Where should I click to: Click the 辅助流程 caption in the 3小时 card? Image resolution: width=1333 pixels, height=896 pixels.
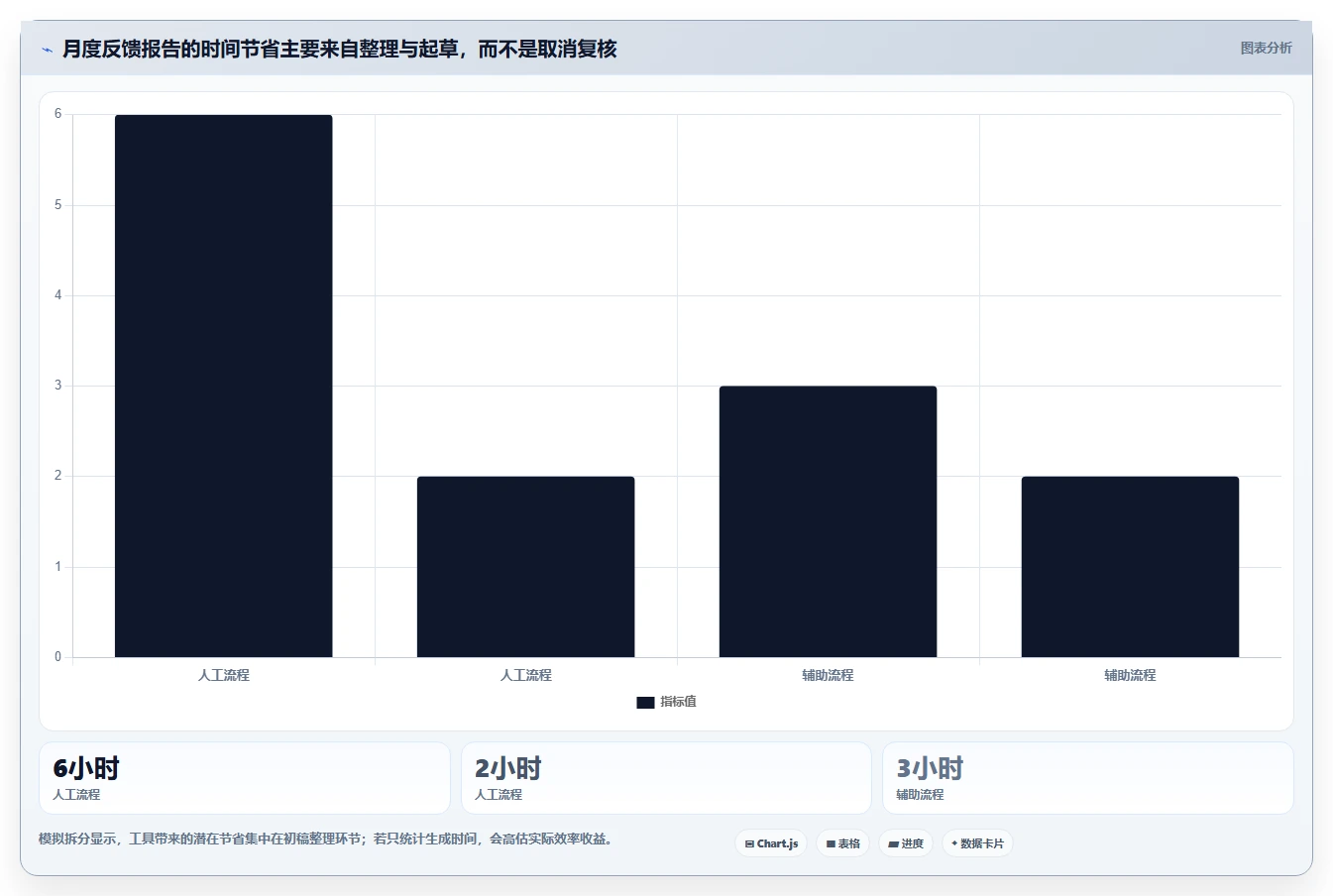pos(920,795)
